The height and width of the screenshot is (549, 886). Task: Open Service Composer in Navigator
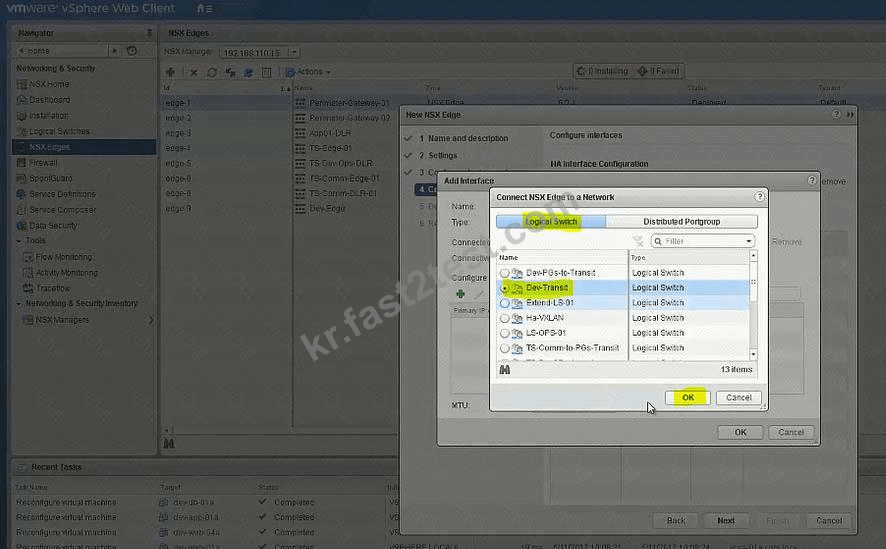[63, 210]
